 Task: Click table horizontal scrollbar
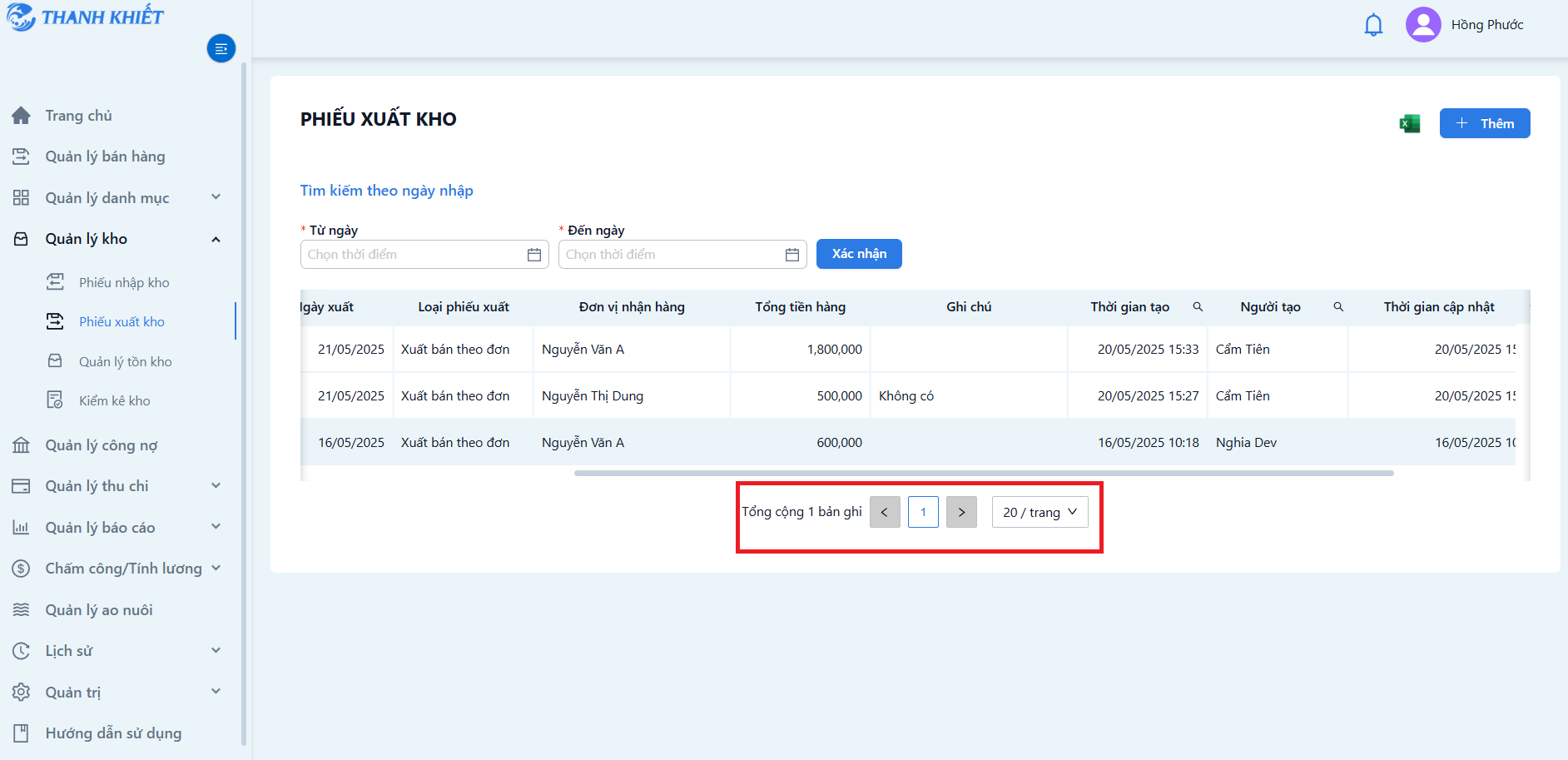pyautogui.click(x=984, y=473)
